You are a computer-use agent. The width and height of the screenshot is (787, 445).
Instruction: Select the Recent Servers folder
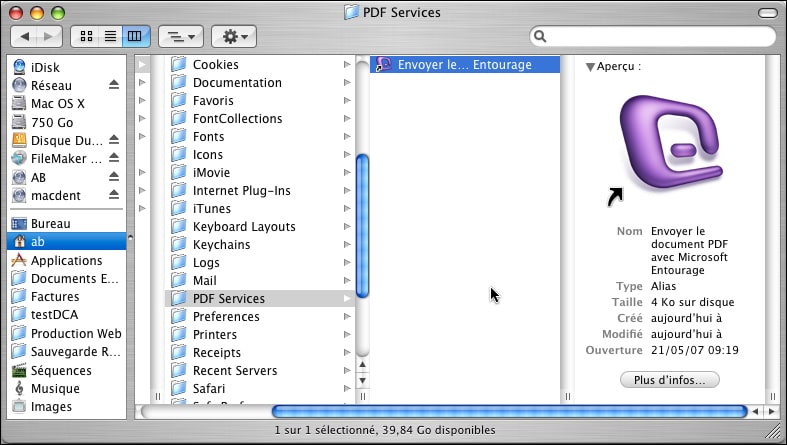[x=259, y=370]
